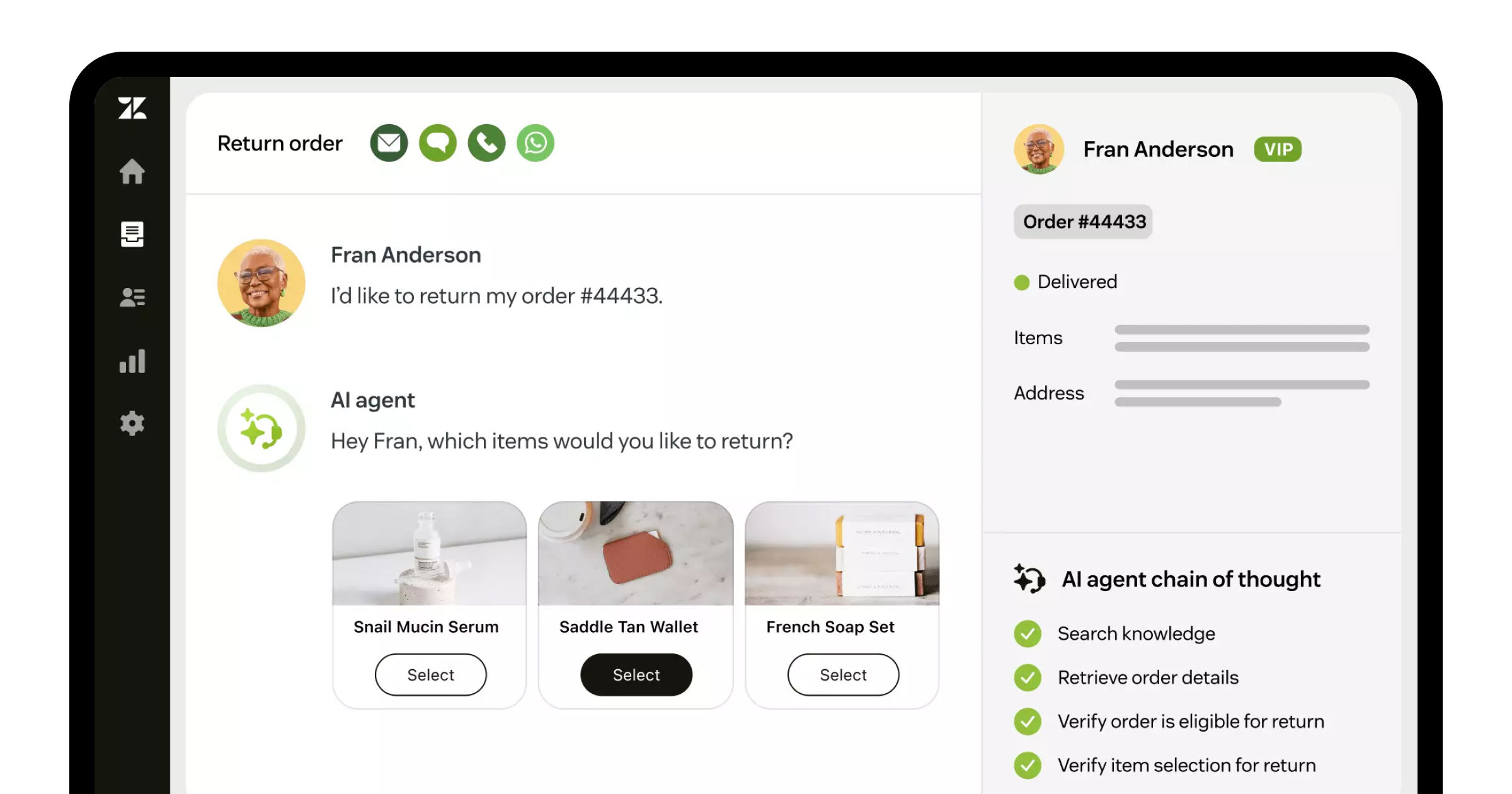
Task: Open the Home icon in the sidebar
Action: (132, 171)
